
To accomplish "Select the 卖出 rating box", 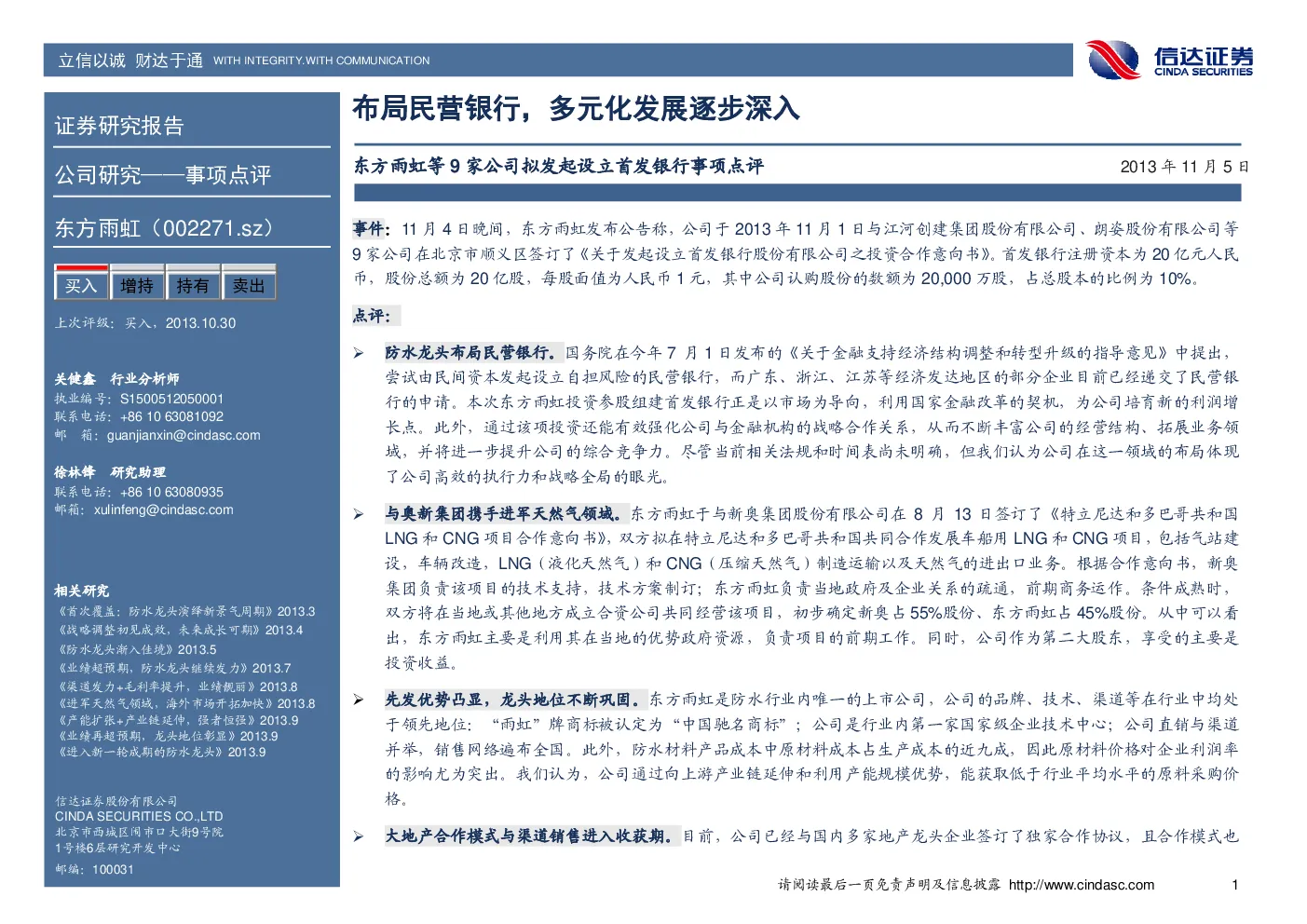I will [249, 283].
